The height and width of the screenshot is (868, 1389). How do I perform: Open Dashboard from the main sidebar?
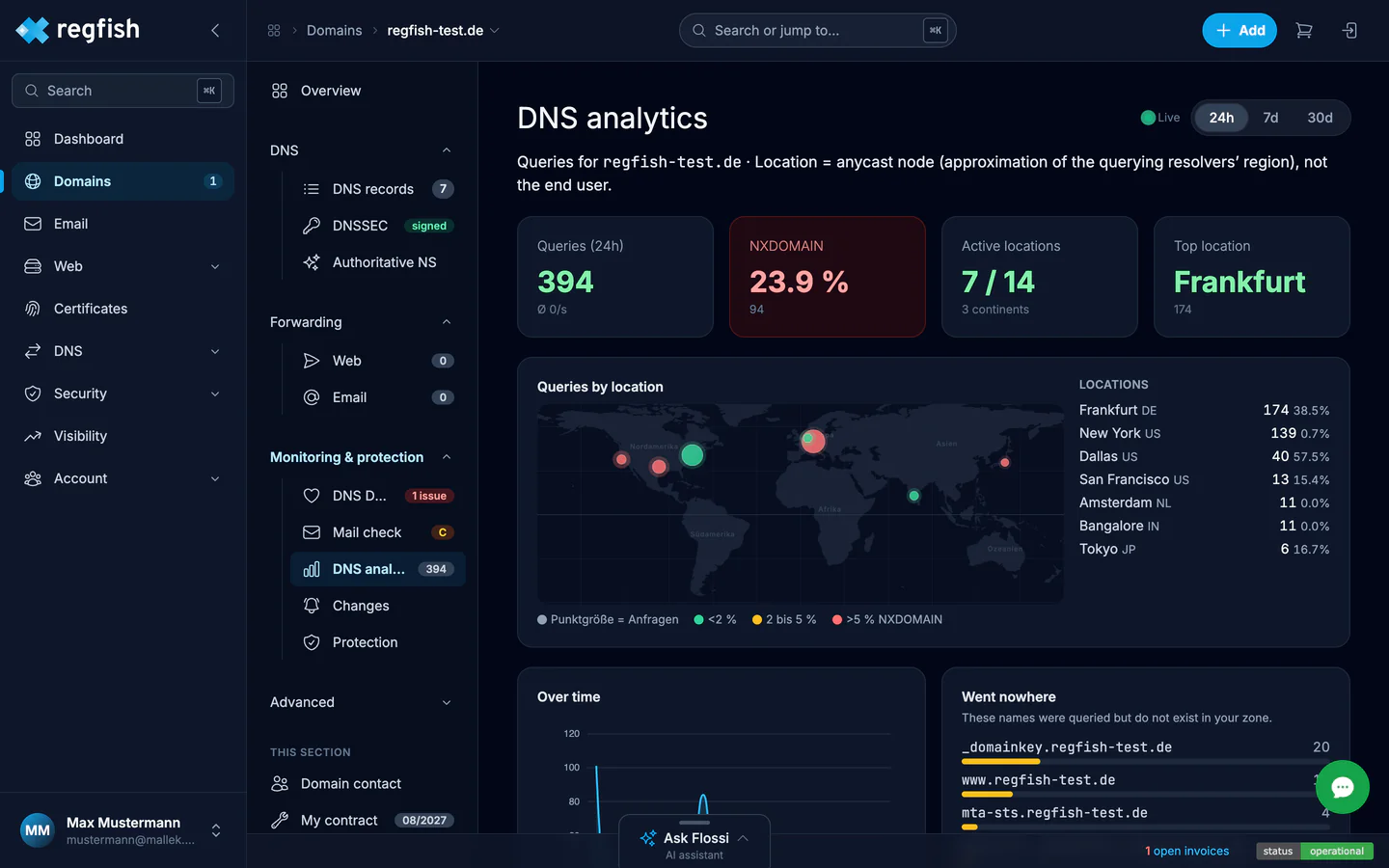pyautogui.click(x=123, y=139)
